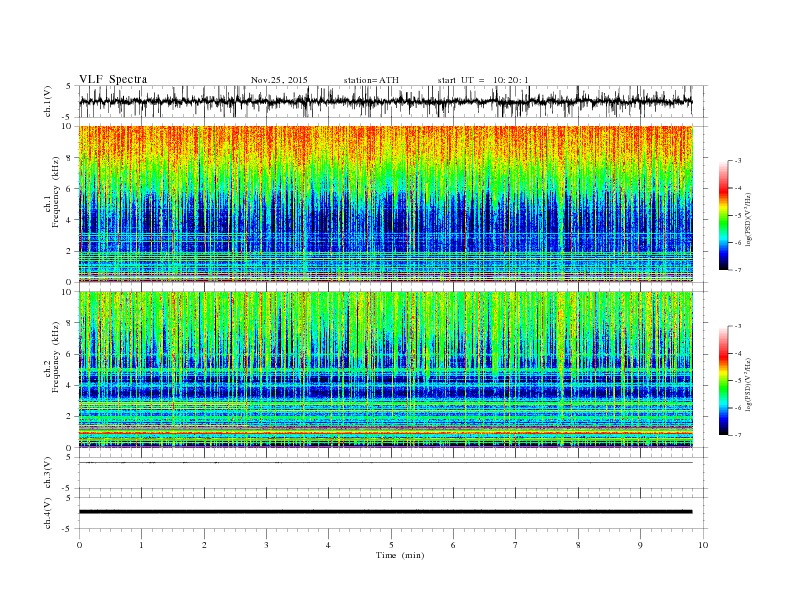
Task: Select the date text "Nov.25, 2015"
Action: pyautogui.click(x=279, y=80)
